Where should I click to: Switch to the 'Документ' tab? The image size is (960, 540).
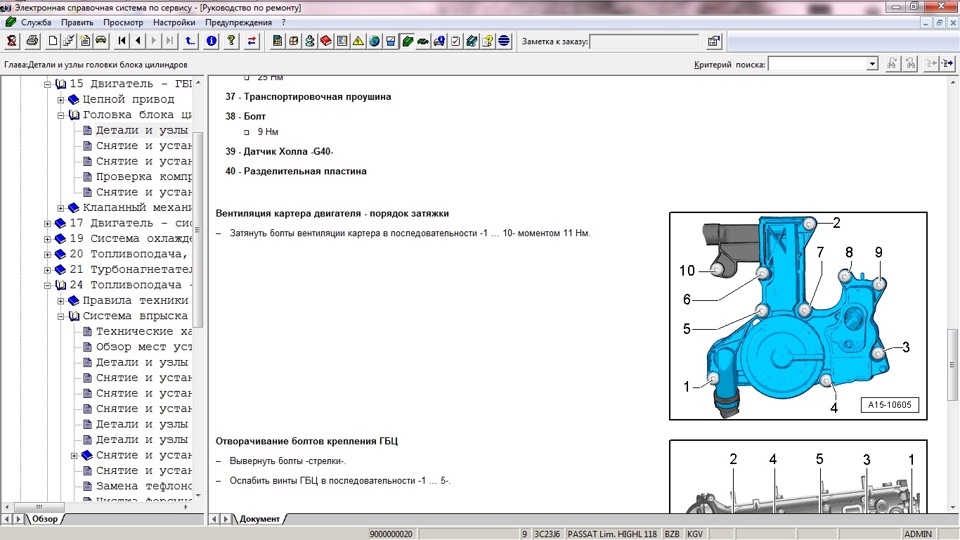coord(259,519)
